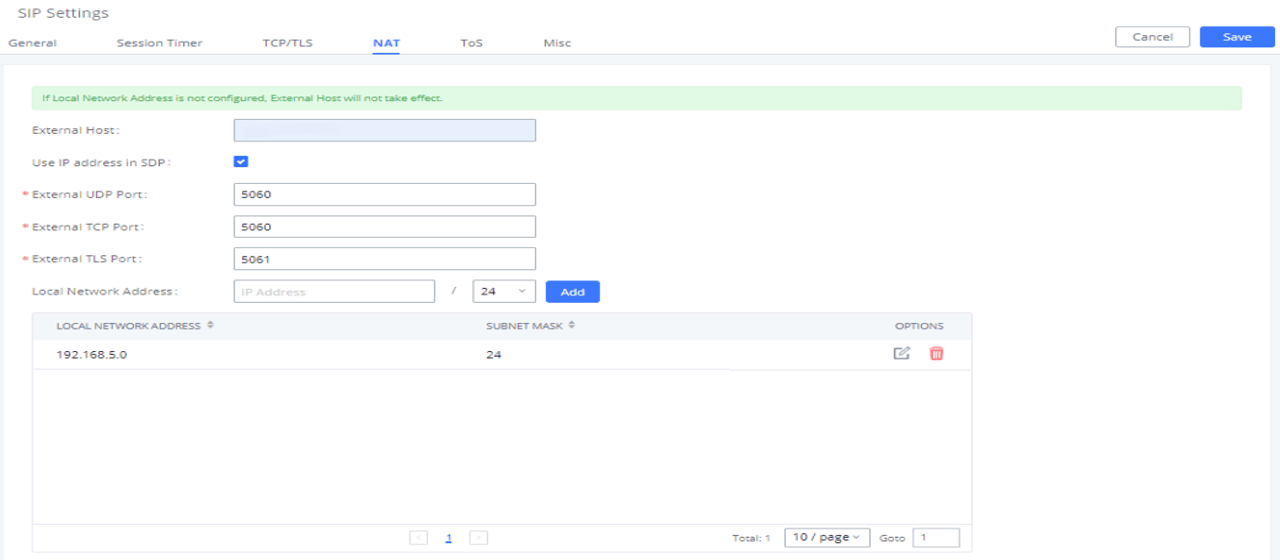The image size is (1280, 560).
Task: Uncheck Use IP address in SDP
Action: 241,162
